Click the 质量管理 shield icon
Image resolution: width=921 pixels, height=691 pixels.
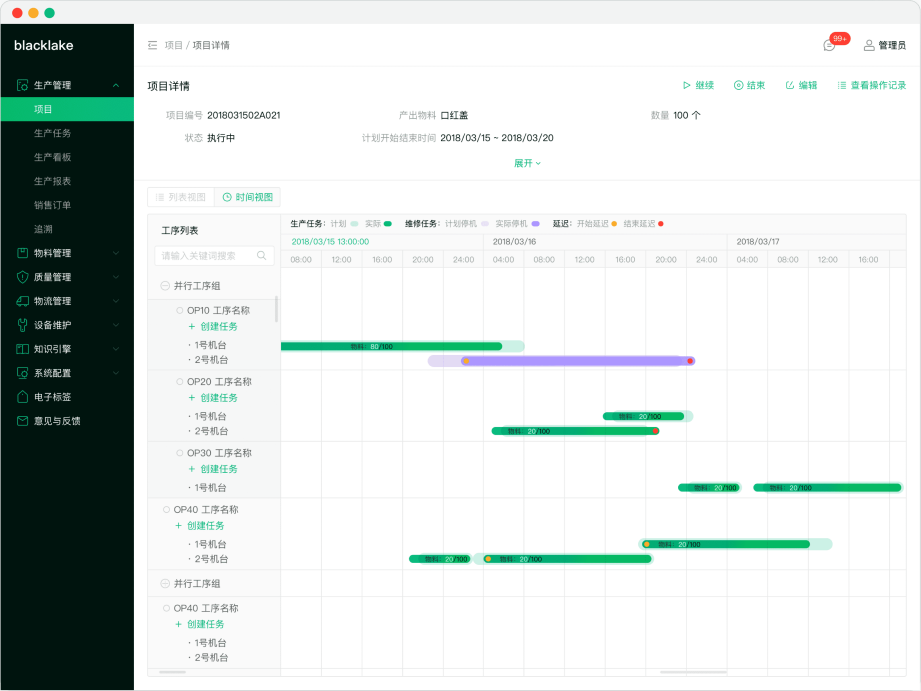22,277
